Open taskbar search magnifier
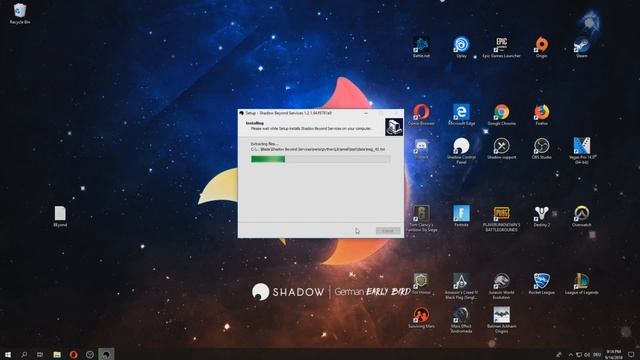This screenshot has width=640, height=360. pos(24,354)
